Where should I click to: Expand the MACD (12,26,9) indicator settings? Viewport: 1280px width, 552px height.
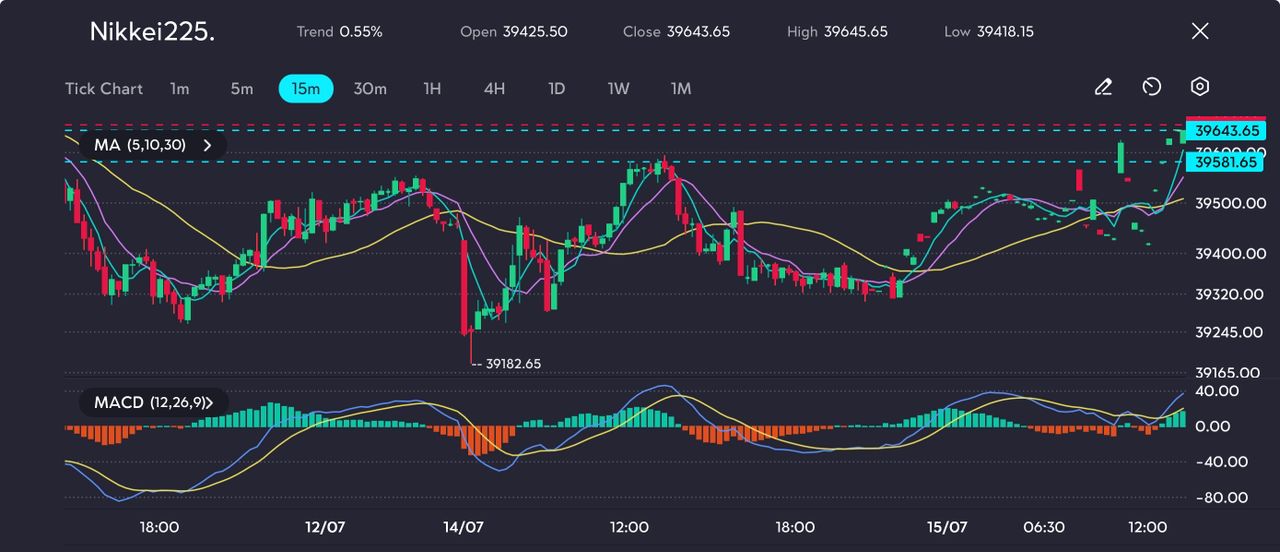coord(210,403)
